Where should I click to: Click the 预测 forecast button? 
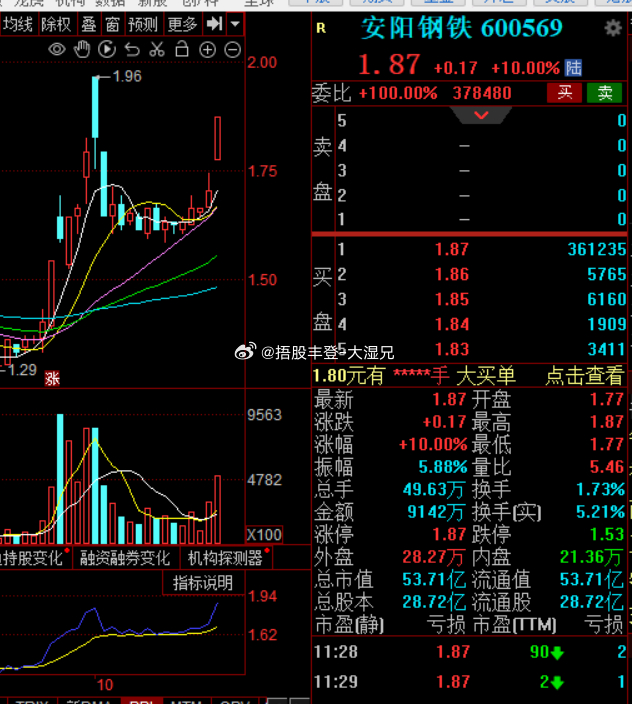point(143,24)
